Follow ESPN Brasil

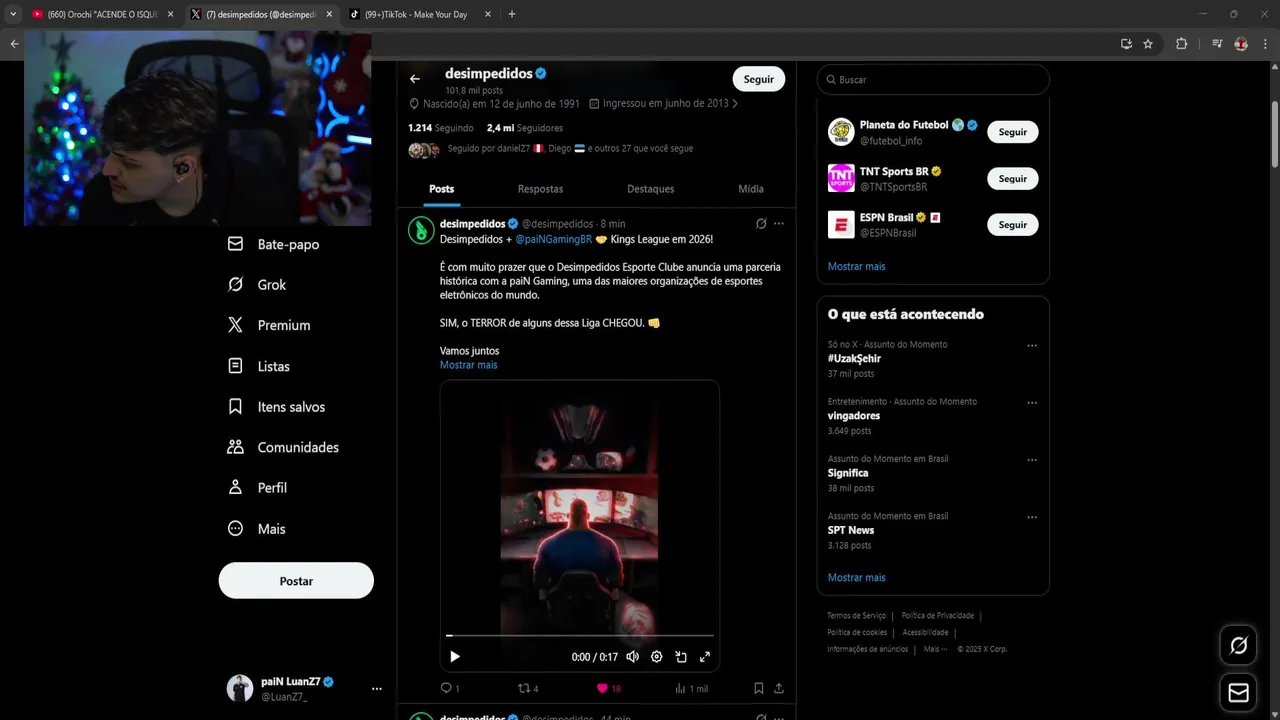(x=1012, y=224)
